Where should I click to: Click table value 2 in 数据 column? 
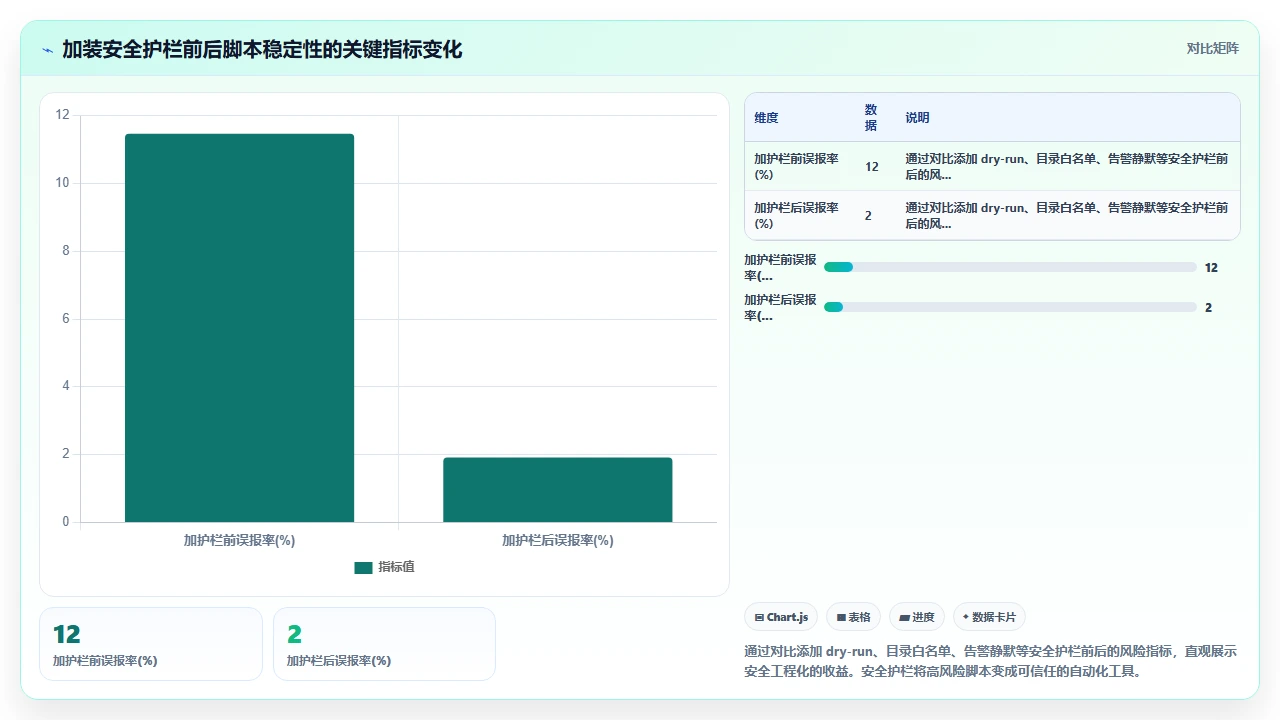click(868, 216)
